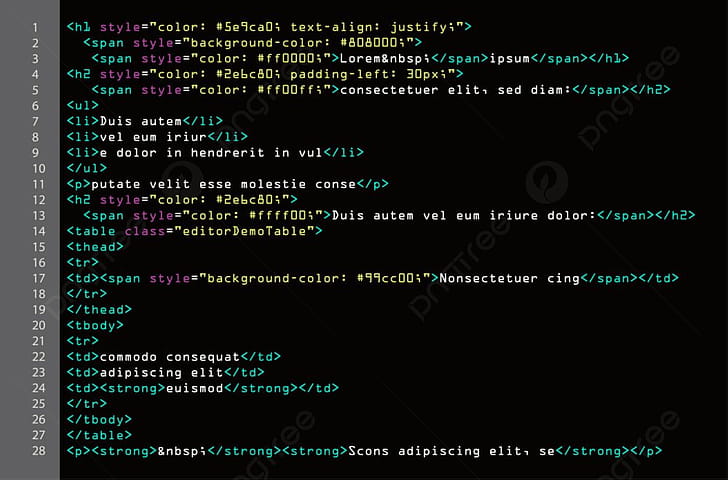Click the 'editorDemoTable' class value
Image resolution: width=728 pixels, height=480 pixels.
(244, 231)
